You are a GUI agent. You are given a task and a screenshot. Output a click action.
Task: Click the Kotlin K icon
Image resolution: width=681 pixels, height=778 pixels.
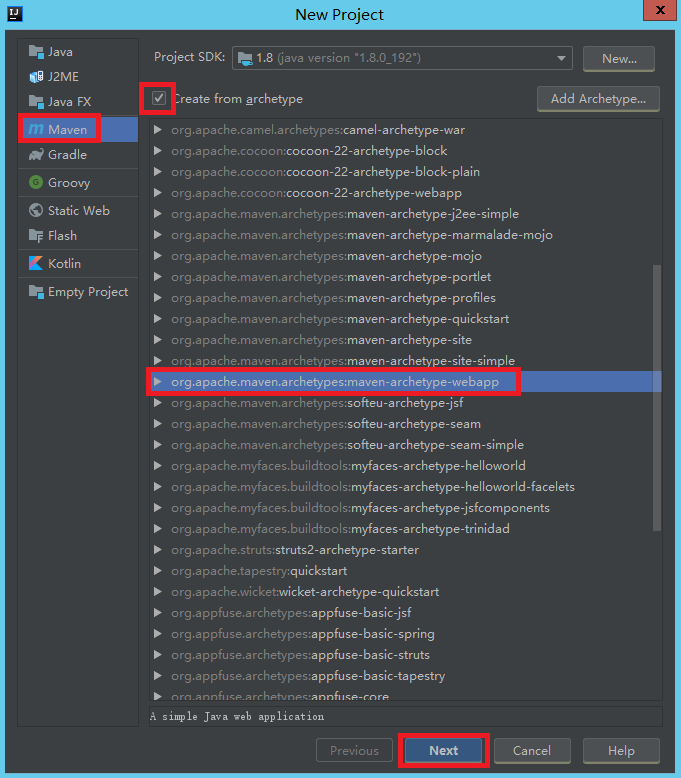(x=36, y=263)
